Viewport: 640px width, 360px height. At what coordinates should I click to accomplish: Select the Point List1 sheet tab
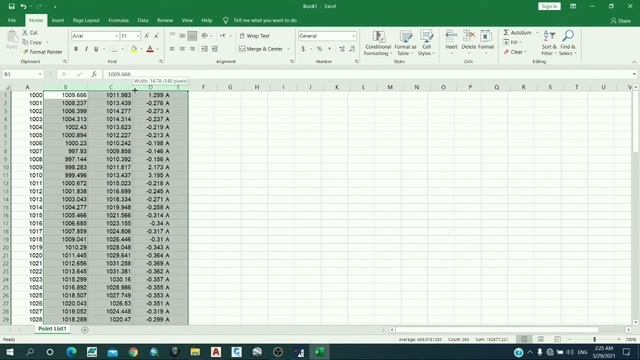52,329
